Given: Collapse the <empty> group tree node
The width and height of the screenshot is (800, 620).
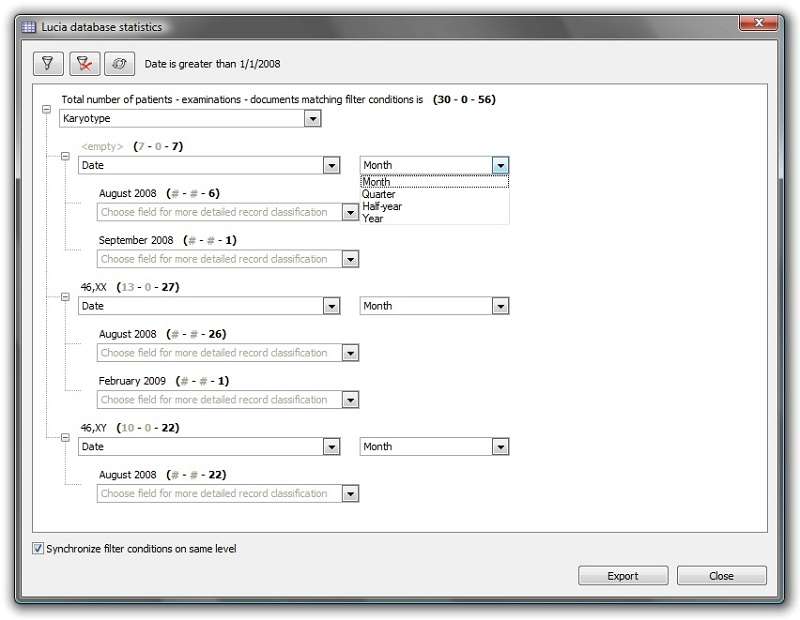Looking at the screenshot, I should (65, 156).
